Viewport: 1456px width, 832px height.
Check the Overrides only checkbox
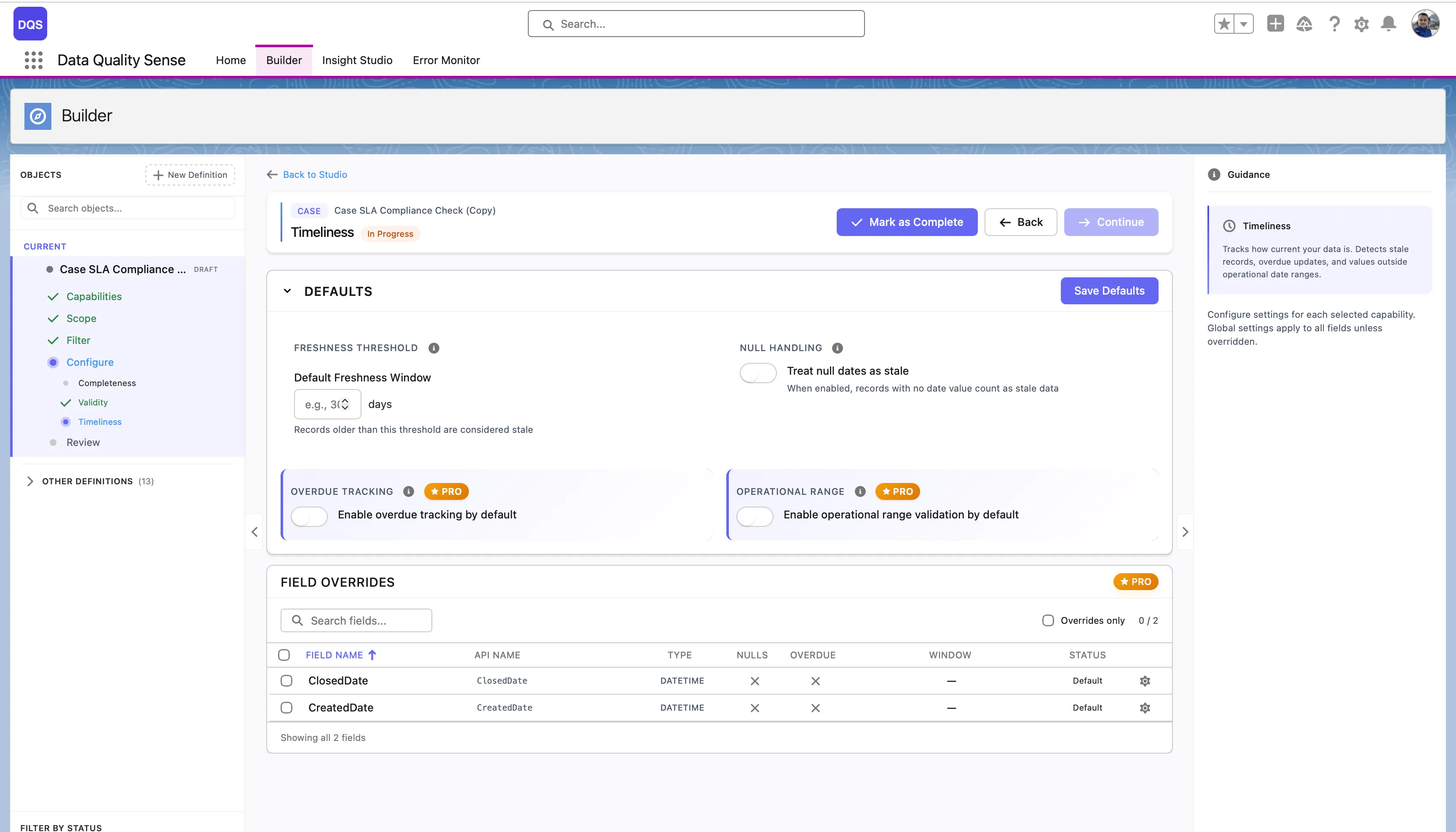[1048, 620]
